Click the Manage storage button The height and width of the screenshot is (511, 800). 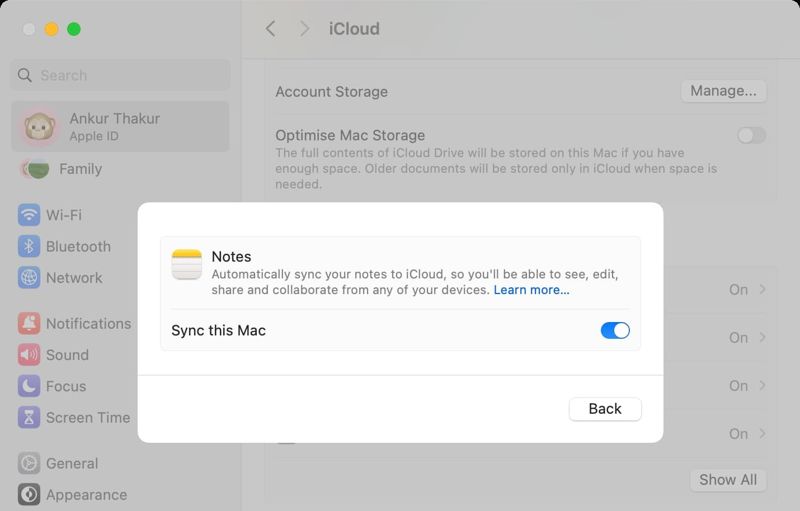(x=723, y=91)
